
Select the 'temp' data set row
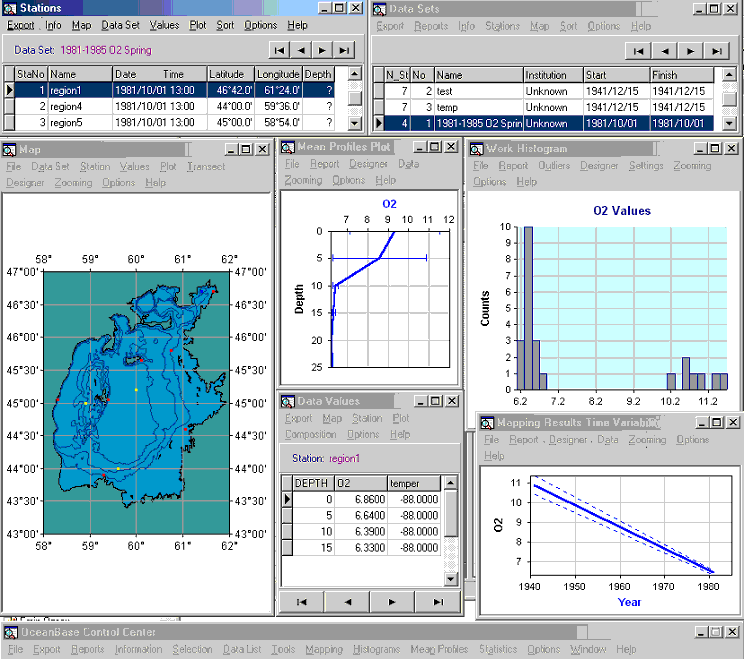(549, 108)
